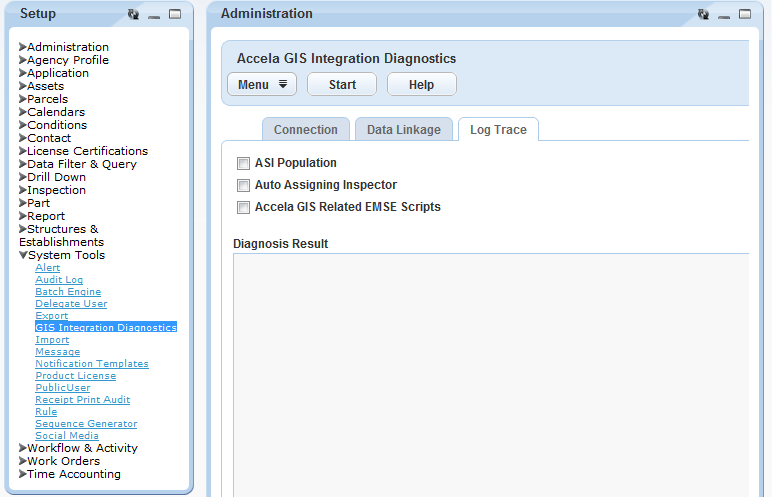Minimize the Setup panel
Image resolution: width=772 pixels, height=497 pixels.
coord(154,15)
